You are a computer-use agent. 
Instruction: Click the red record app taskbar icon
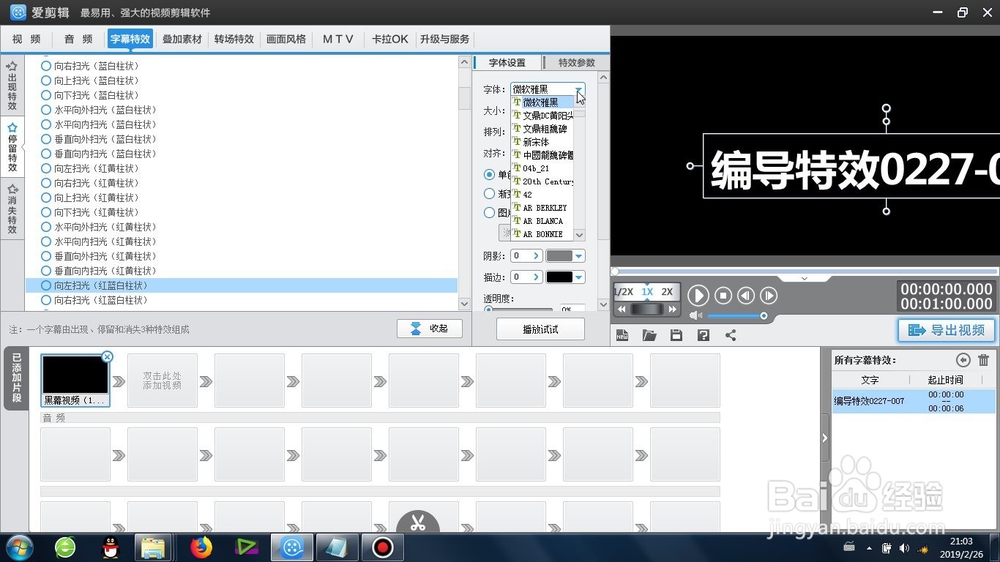pos(382,547)
